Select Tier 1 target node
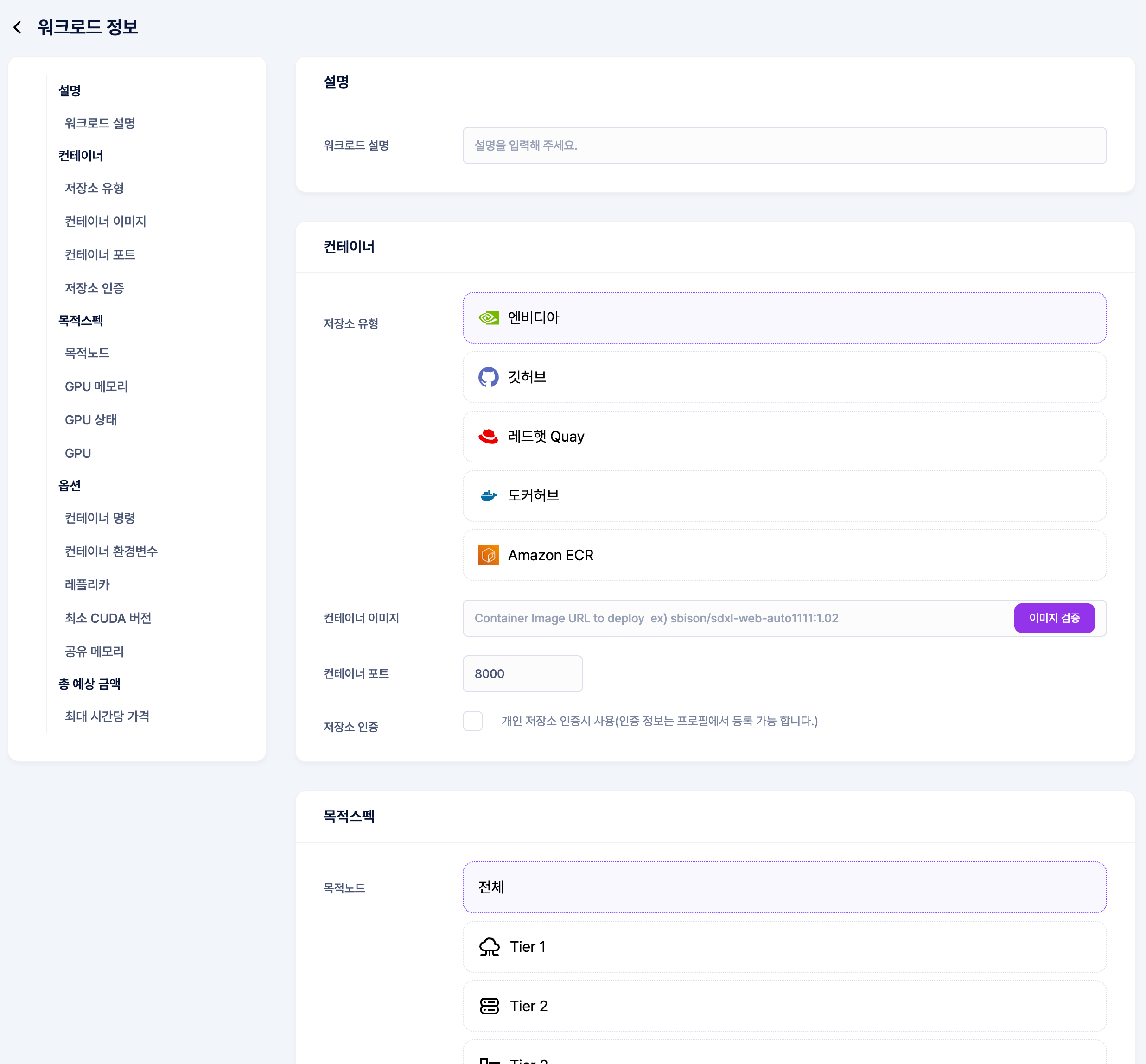This screenshot has height=1064, width=1146. tap(784, 947)
